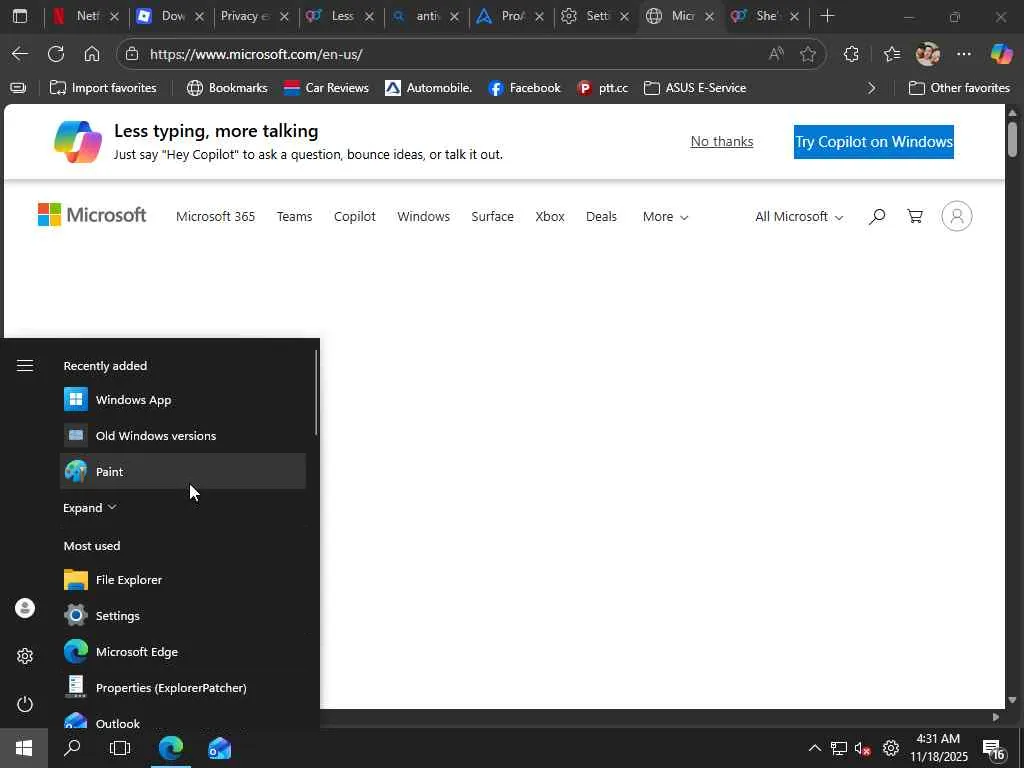The width and height of the screenshot is (1024, 768).
Task: Click the site info lock icon in address bar
Action: [x=132, y=54]
